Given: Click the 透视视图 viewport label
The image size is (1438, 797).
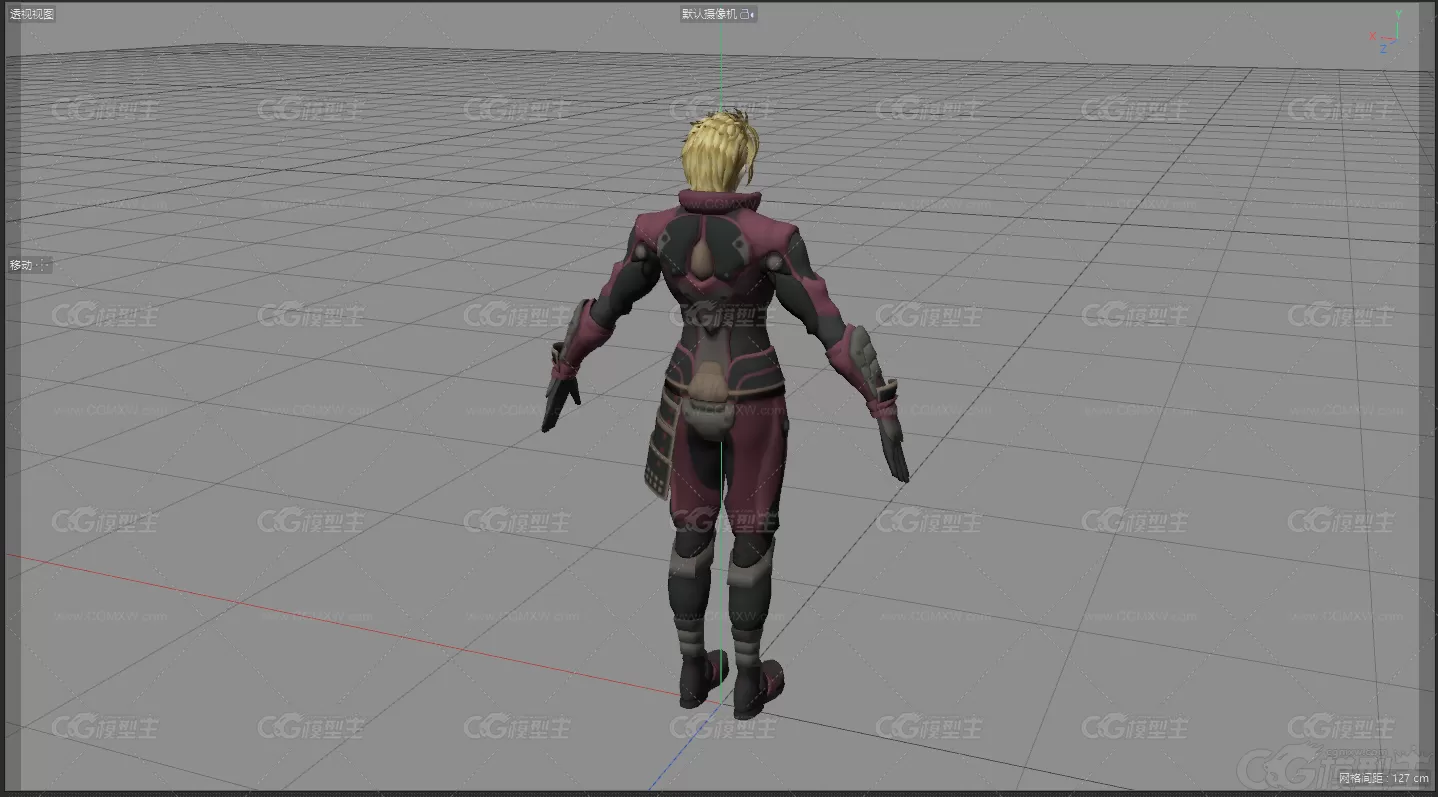Looking at the screenshot, I should [x=32, y=14].
